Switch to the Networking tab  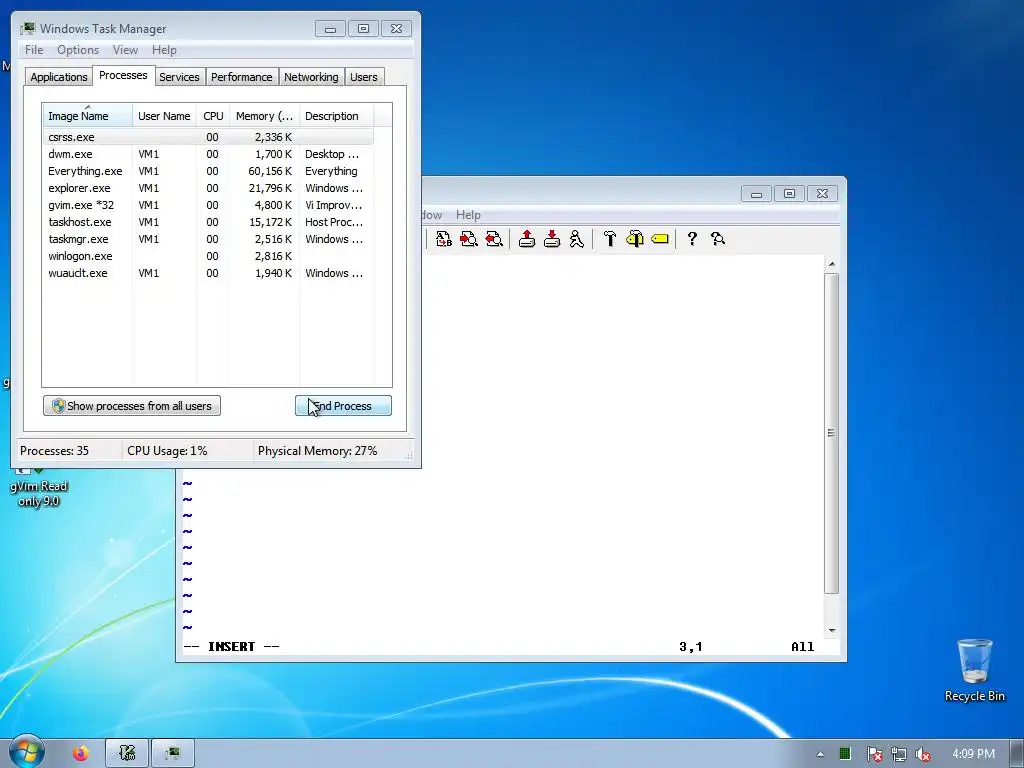pos(311,77)
